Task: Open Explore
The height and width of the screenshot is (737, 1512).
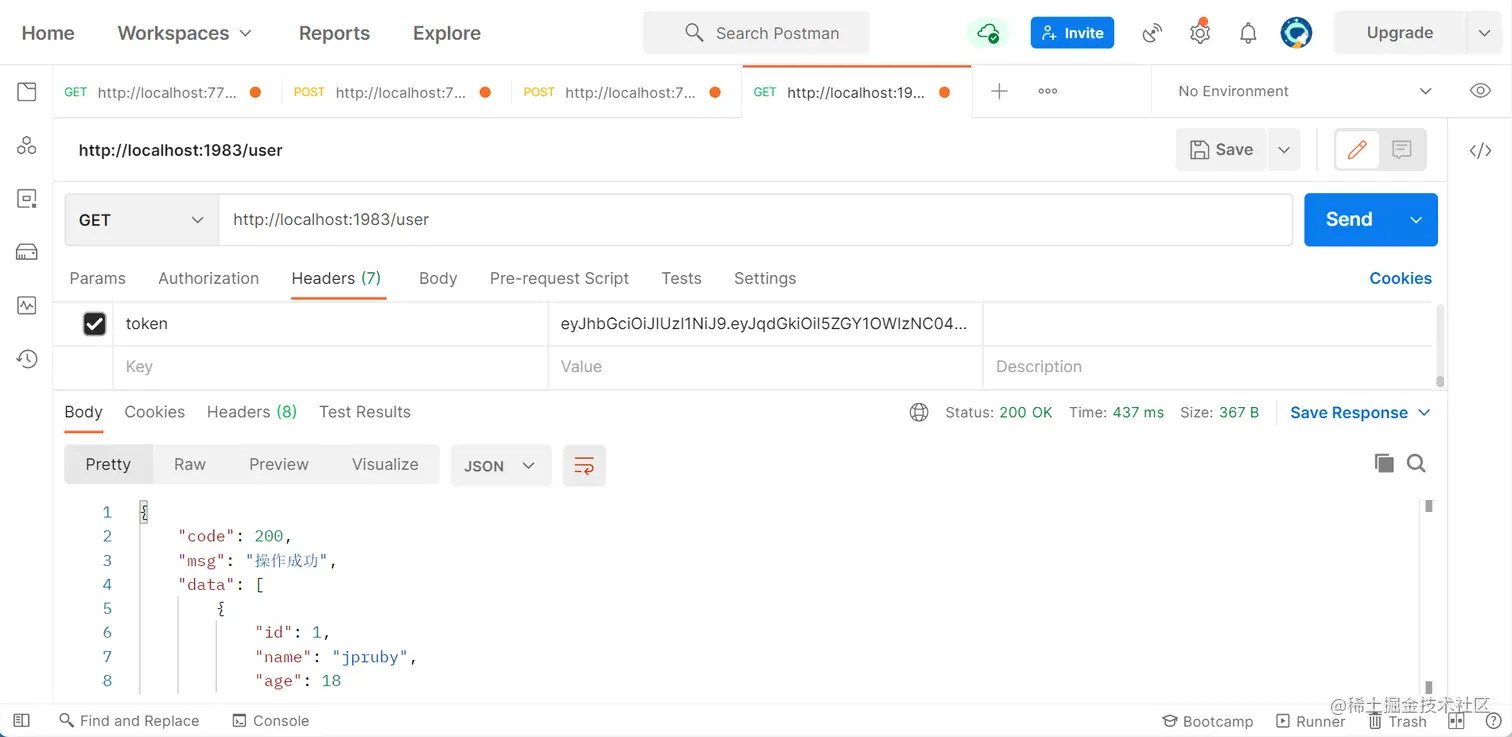Action: pyautogui.click(x=447, y=33)
